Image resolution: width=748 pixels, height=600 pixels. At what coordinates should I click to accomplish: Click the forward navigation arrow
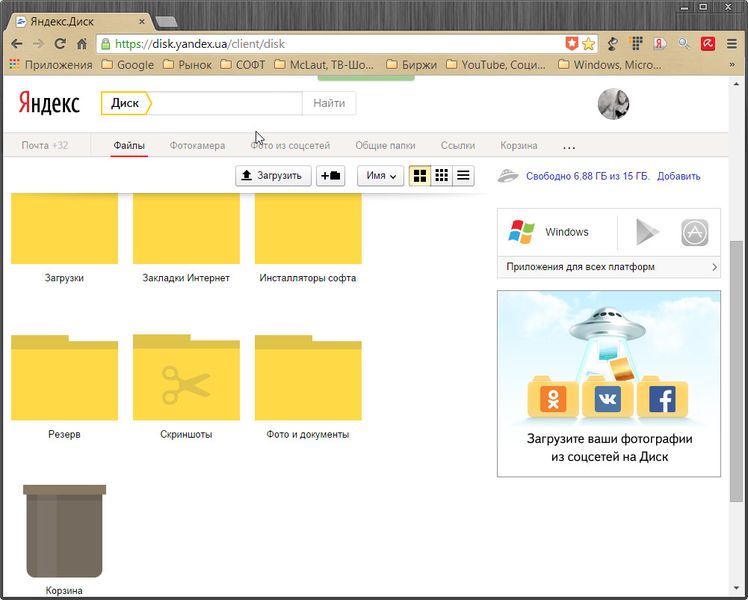[38, 44]
